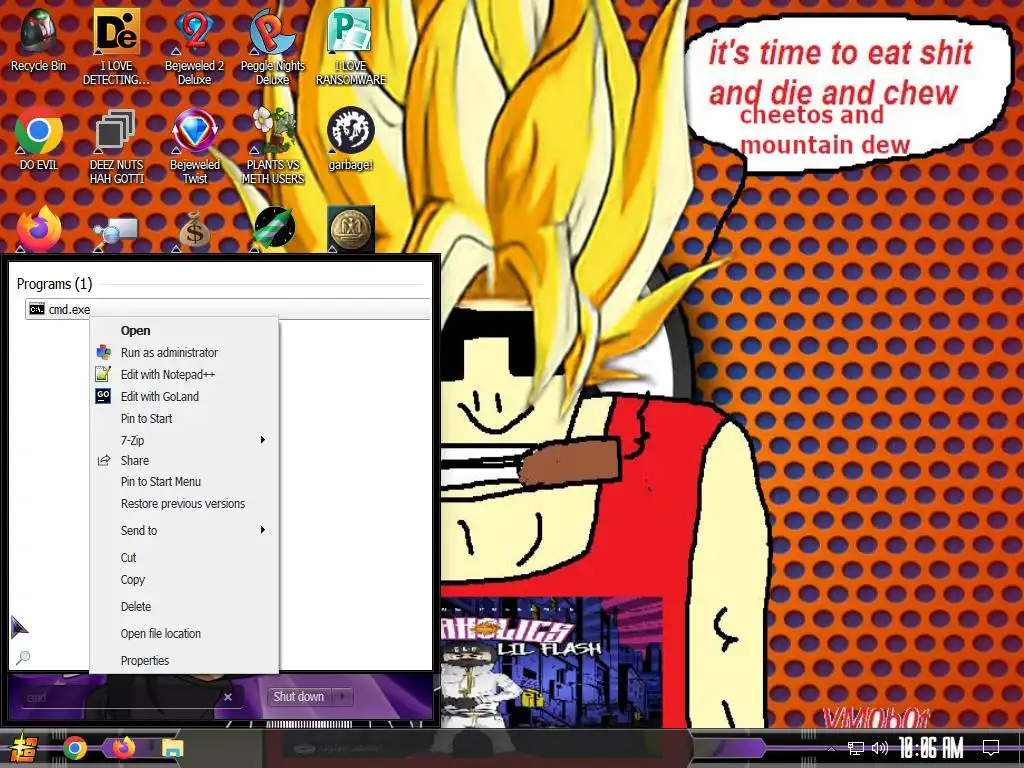Open the DO EVIL Chrome shortcut

click(x=39, y=138)
